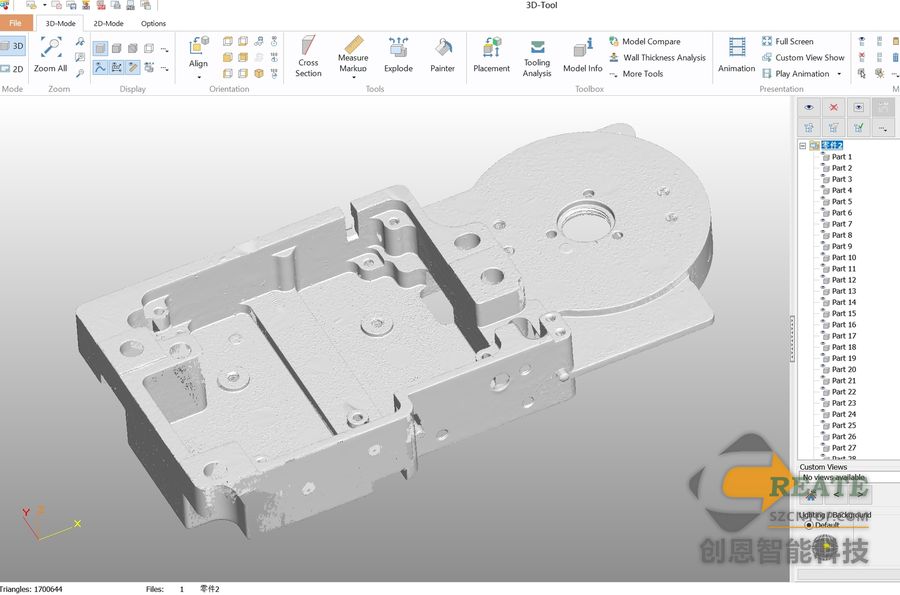900x595 pixels.
Task: Select Part 22 in the model tree
Action: (844, 392)
